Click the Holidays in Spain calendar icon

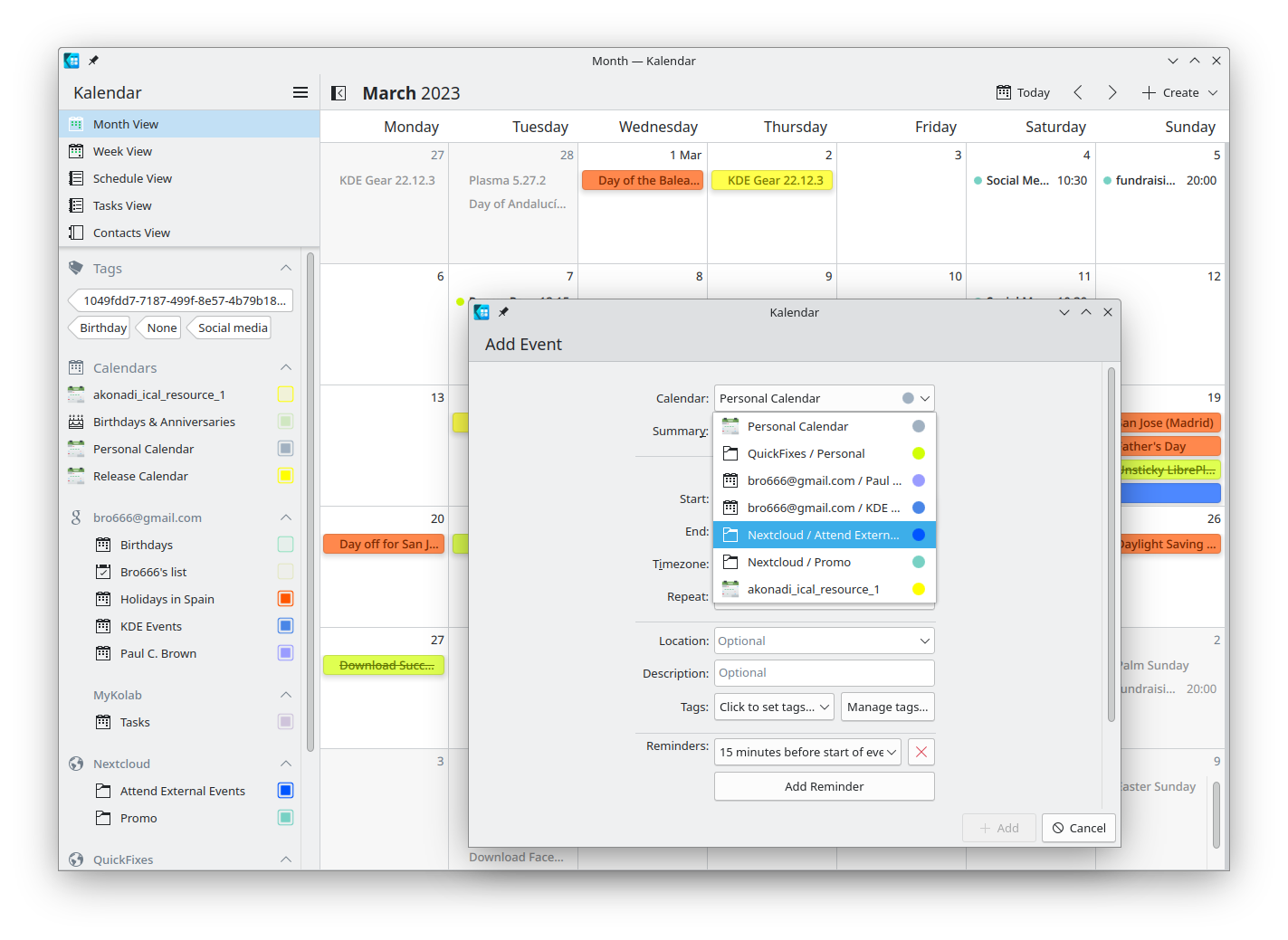(103, 599)
